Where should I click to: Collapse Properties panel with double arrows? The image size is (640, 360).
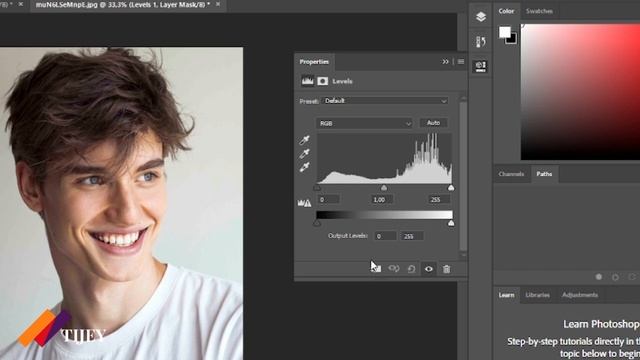click(x=445, y=62)
